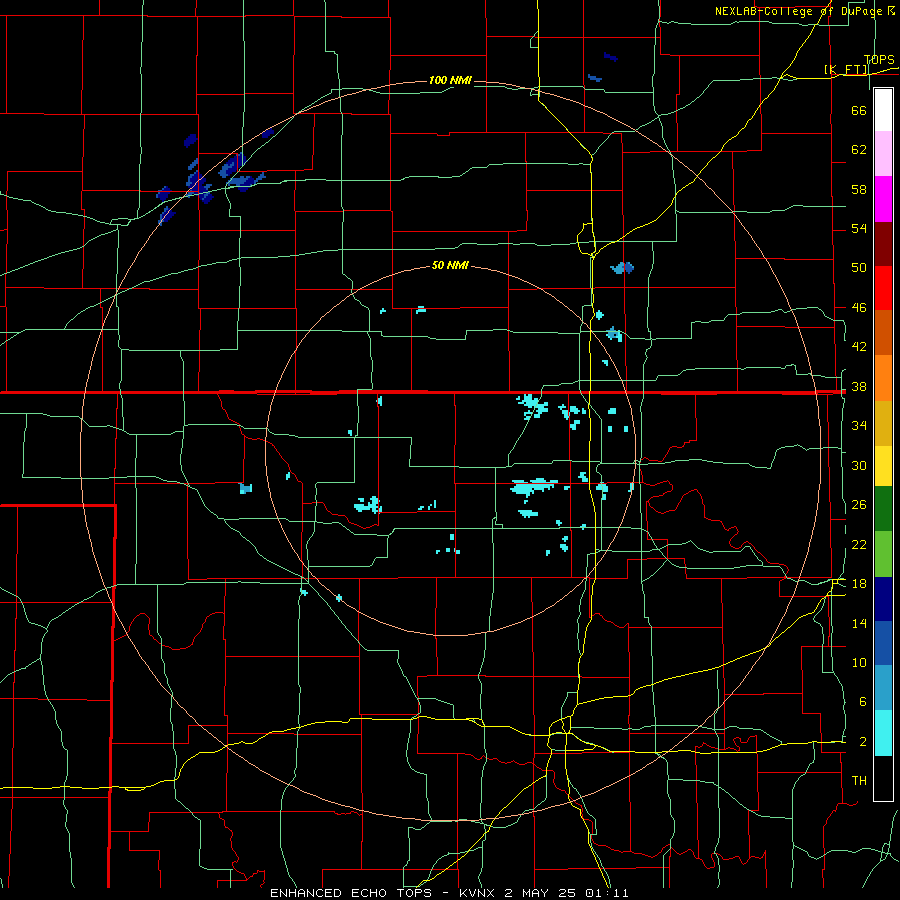Click the dark red legend color band
900x900 pixels.
[883, 244]
